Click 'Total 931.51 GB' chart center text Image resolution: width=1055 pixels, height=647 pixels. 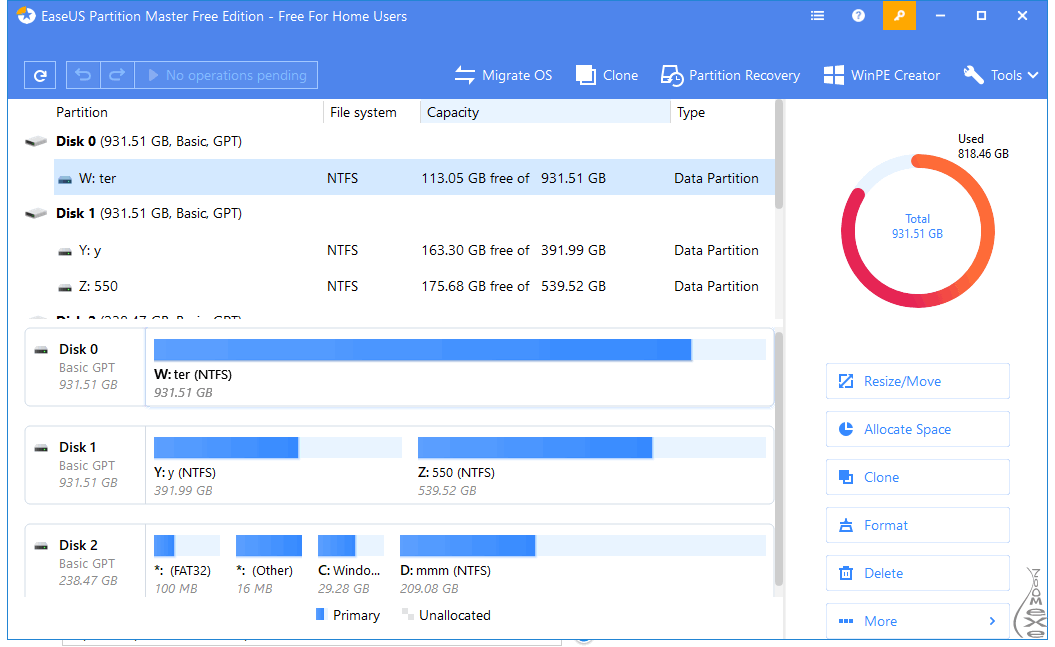coord(918,226)
